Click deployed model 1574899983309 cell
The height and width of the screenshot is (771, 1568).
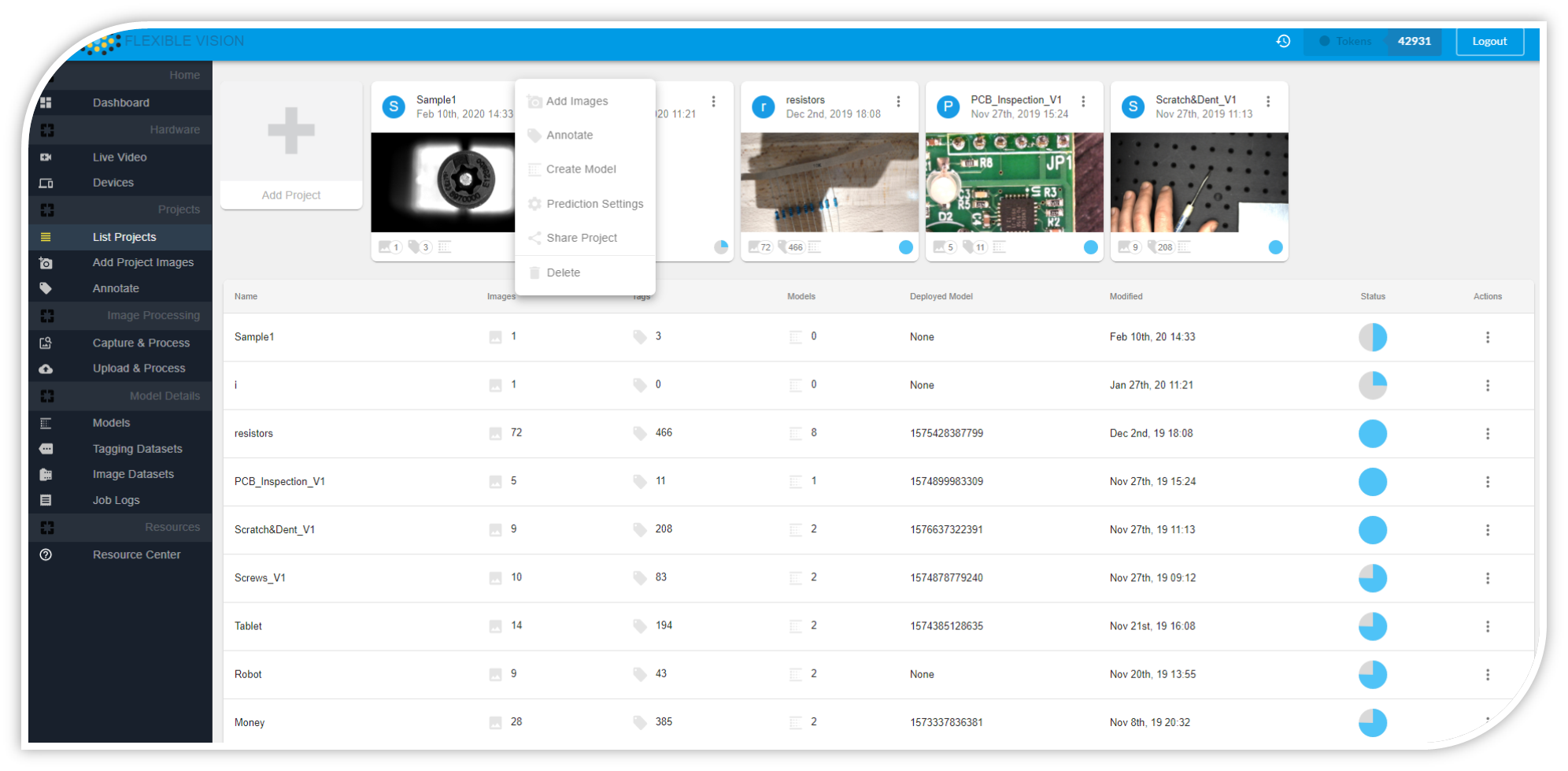point(946,482)
